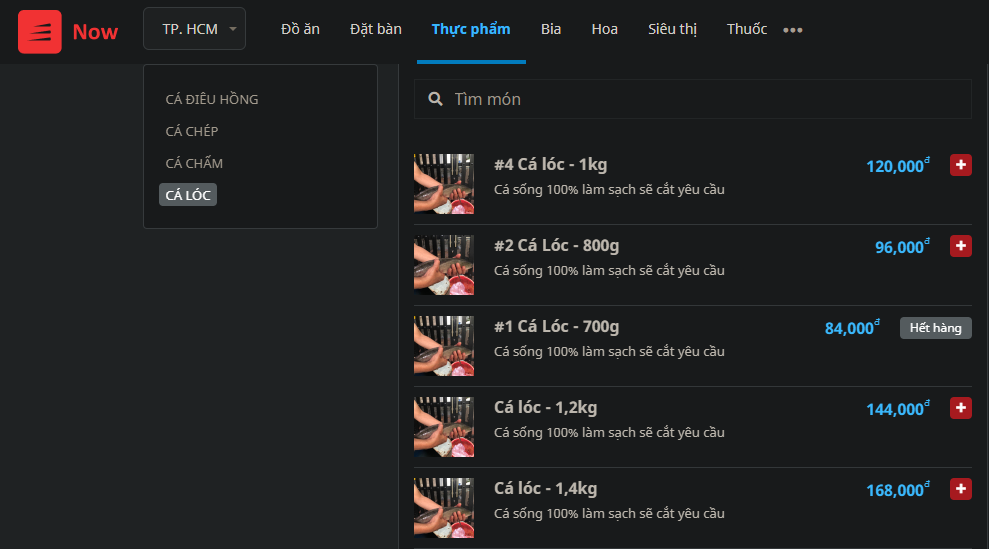Open the Cá lóc - 1,2kg thumbnail

(444, 427)
